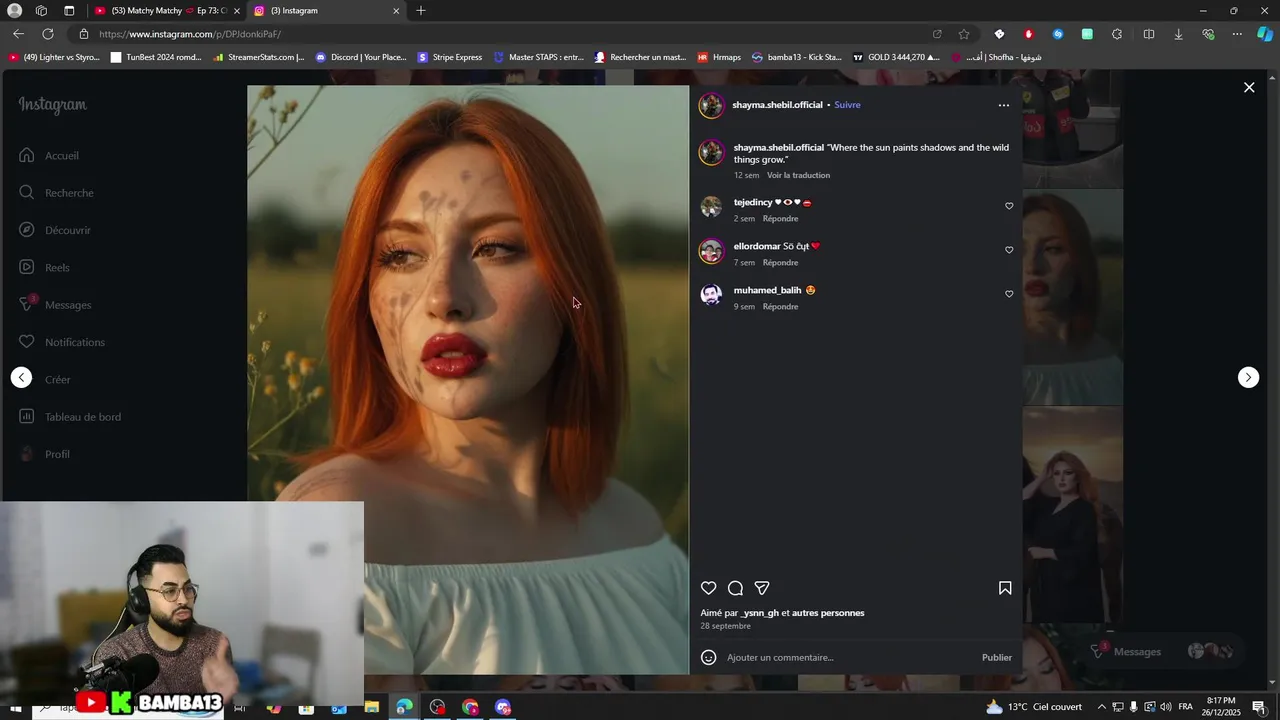The image size is (1280, 720).
Task: Reply to muhamed_balih's comment
Action: 780,307
